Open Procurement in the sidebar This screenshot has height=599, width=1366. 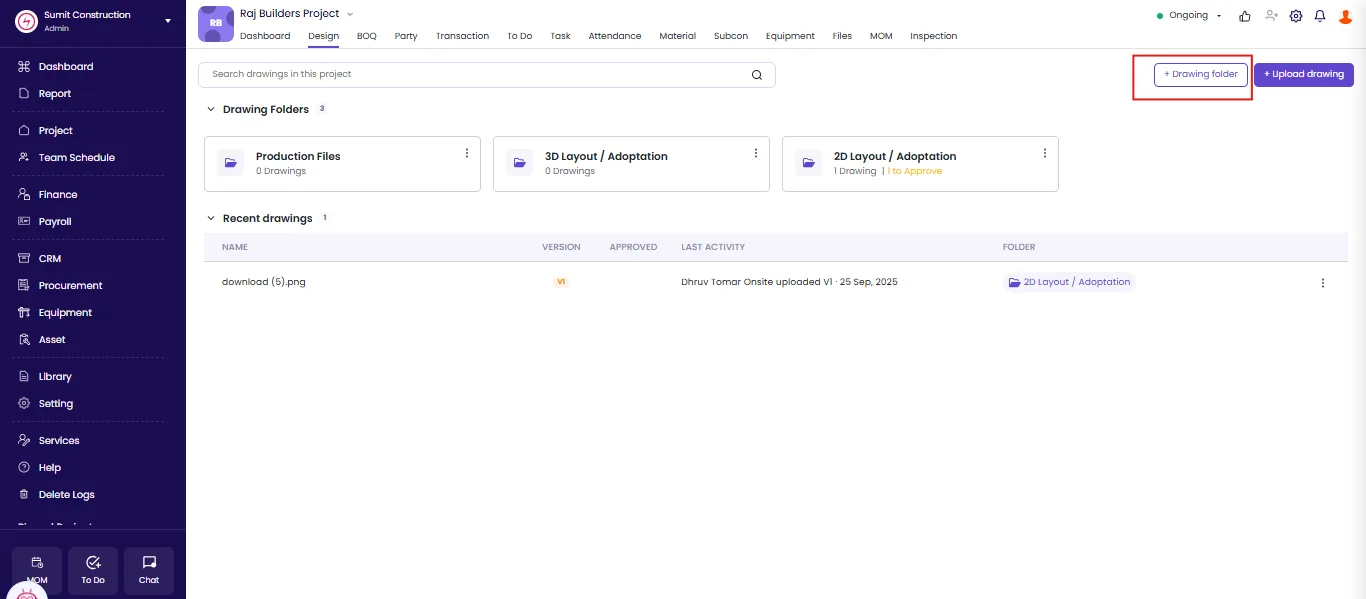(x=70, y=286)
